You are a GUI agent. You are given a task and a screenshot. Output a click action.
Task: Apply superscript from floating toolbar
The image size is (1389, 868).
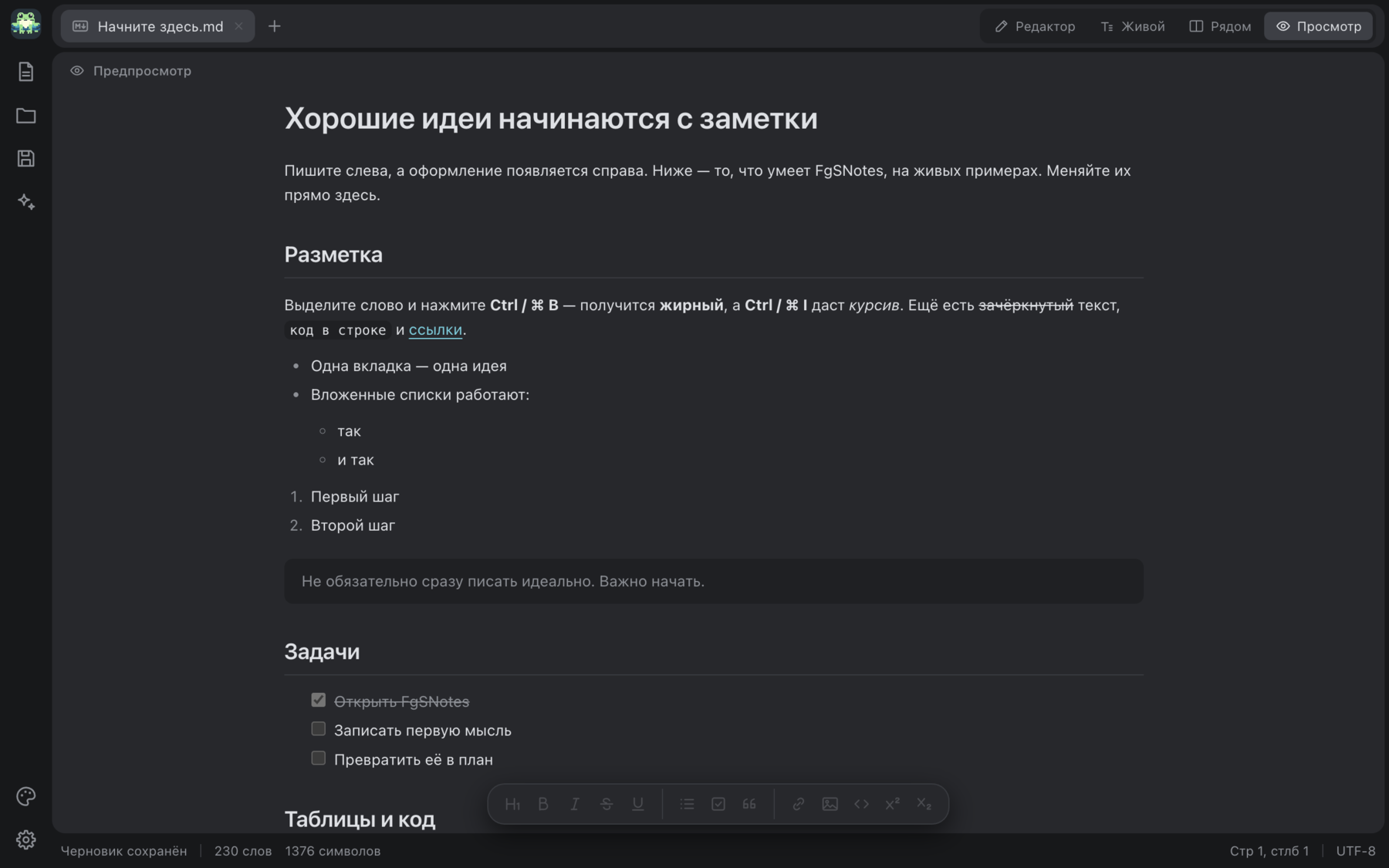tap(893, 804)
